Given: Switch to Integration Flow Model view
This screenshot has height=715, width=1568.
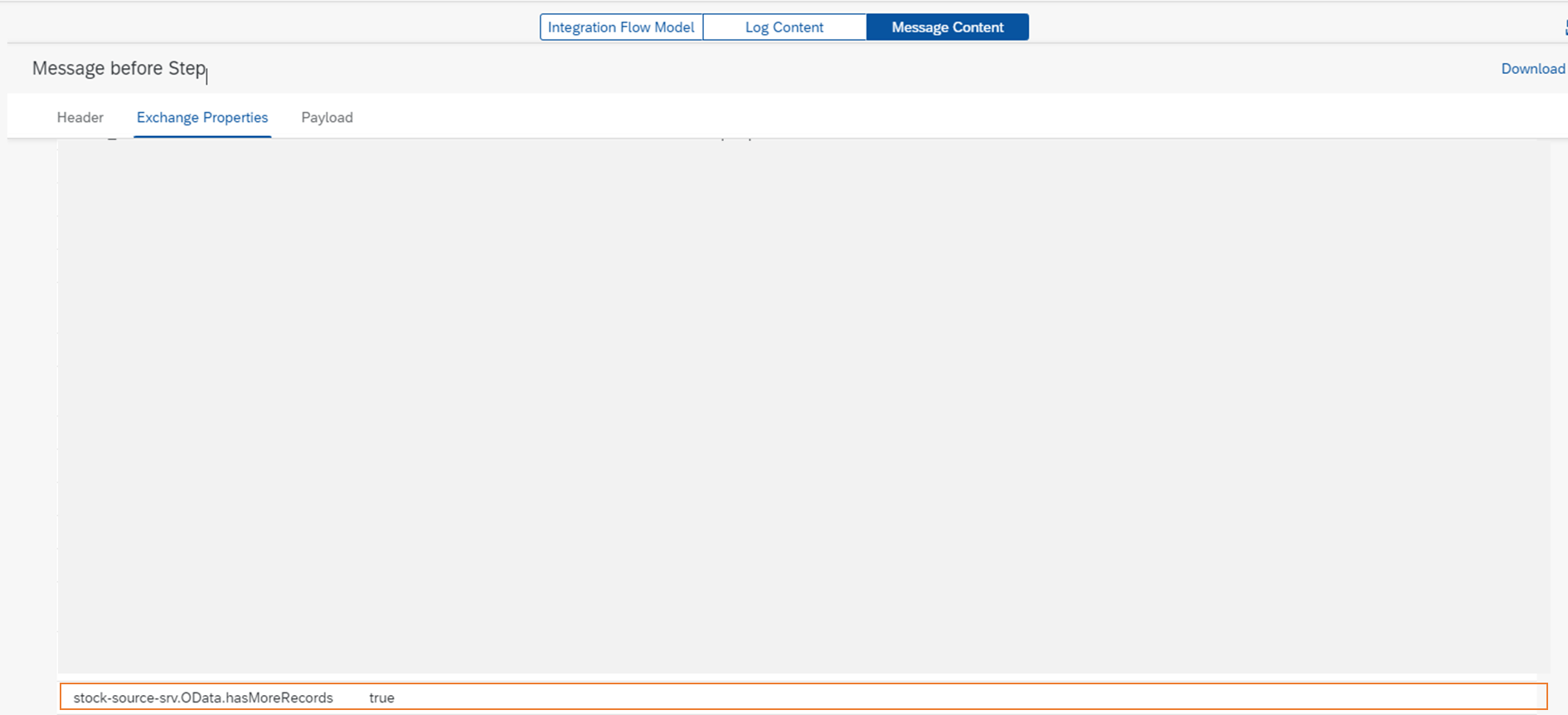Looking at the screenshot, I should 621,27.
